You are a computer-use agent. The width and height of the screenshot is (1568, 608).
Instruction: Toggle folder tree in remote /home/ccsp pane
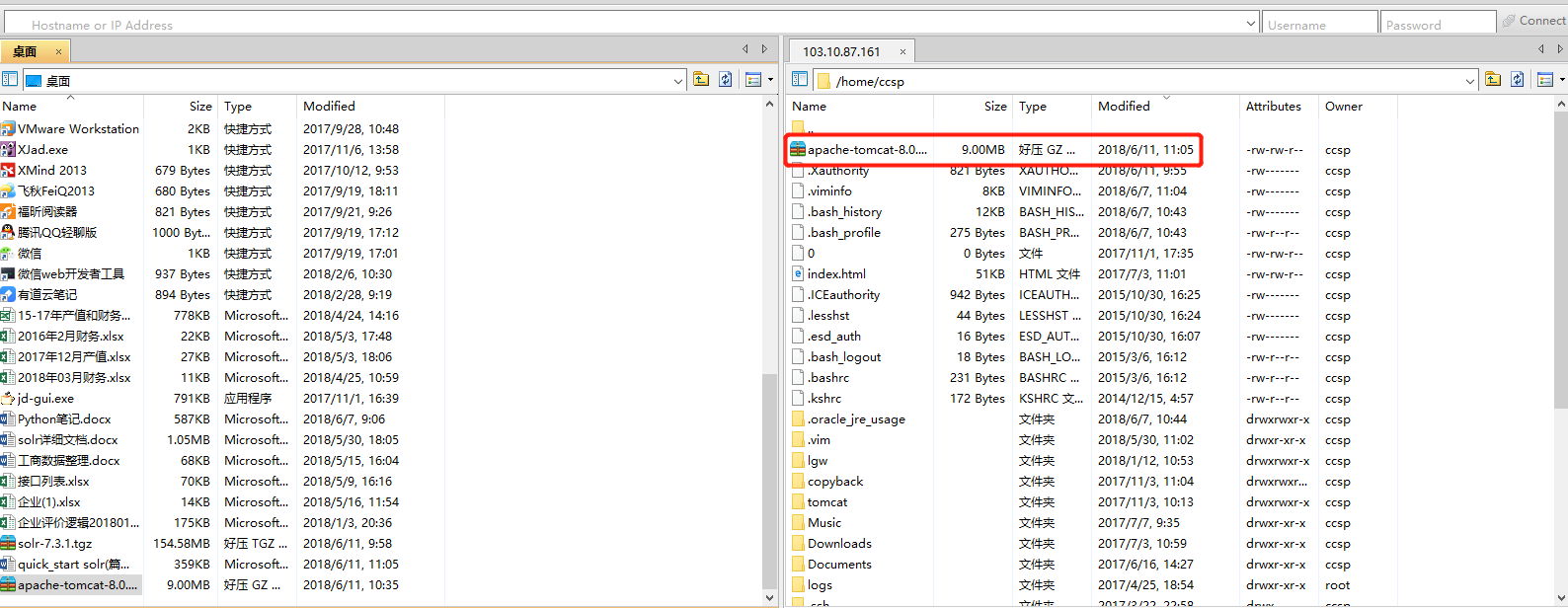(800, 80)
